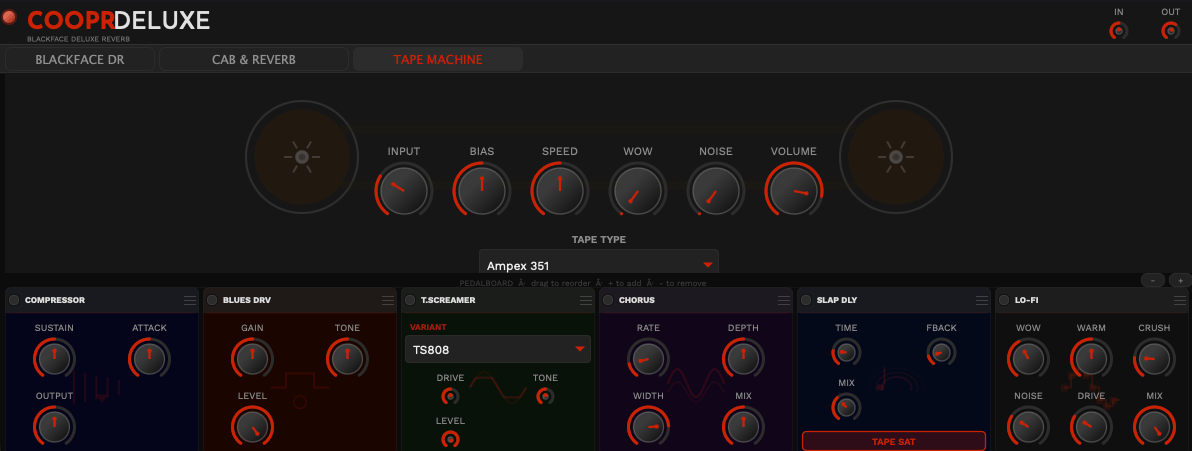The image size is (1192, 451).
Task: Click the compressor OUTPUT knob
Action: click(x=54, y=426)
